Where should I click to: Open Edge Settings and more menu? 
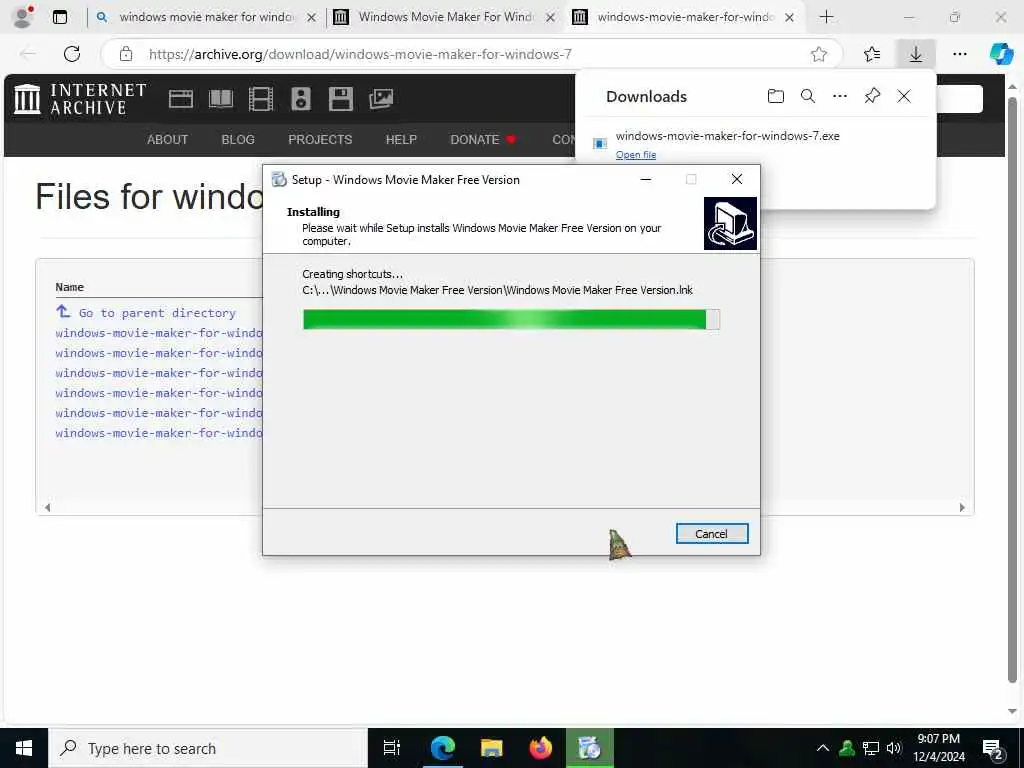[959, 54]
